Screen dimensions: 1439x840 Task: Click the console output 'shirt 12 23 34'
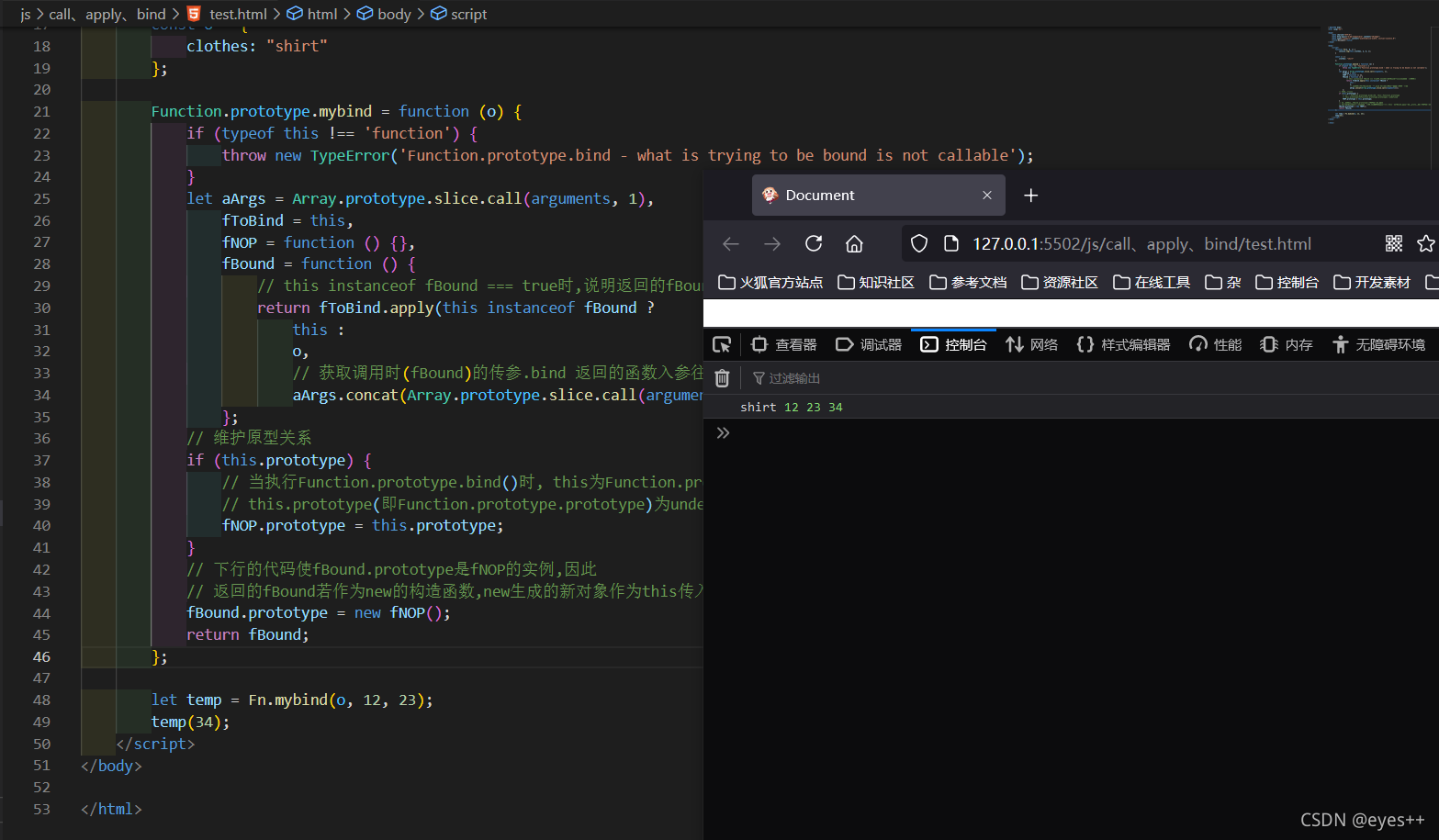click(792, 407)
